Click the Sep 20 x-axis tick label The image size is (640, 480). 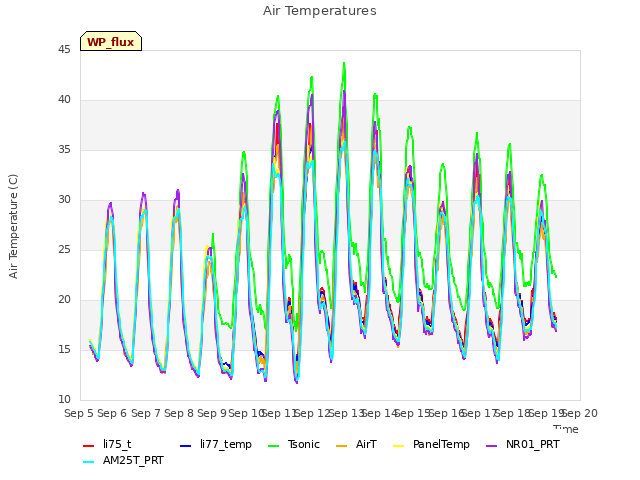580,413
